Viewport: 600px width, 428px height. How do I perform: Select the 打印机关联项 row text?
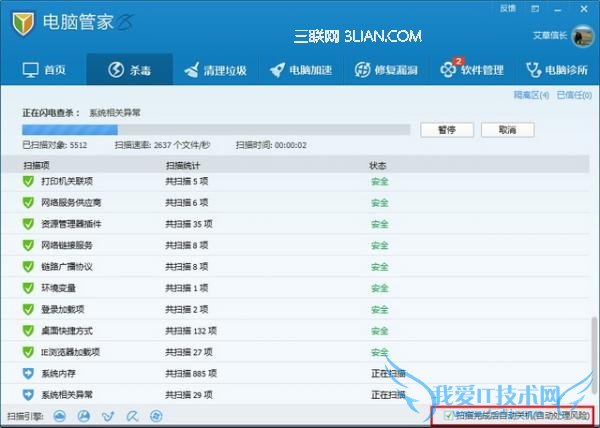pyautogui.click(x=67, y=181)
